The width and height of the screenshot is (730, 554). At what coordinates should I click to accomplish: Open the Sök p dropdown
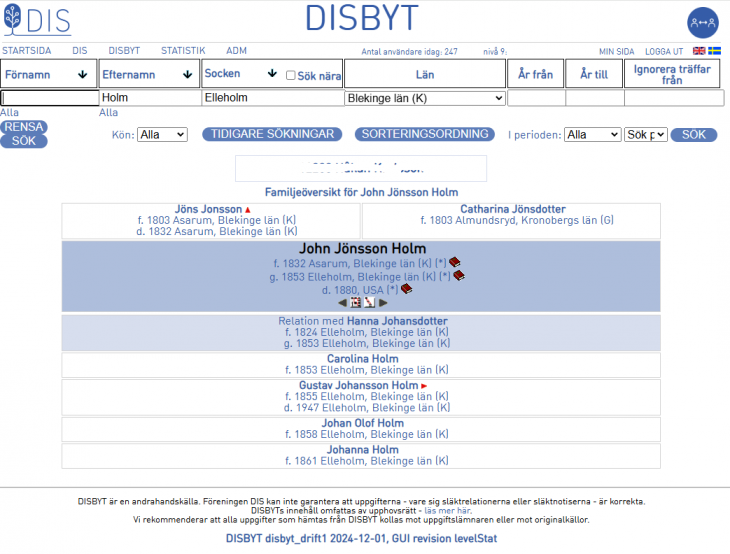click(645, 135)
